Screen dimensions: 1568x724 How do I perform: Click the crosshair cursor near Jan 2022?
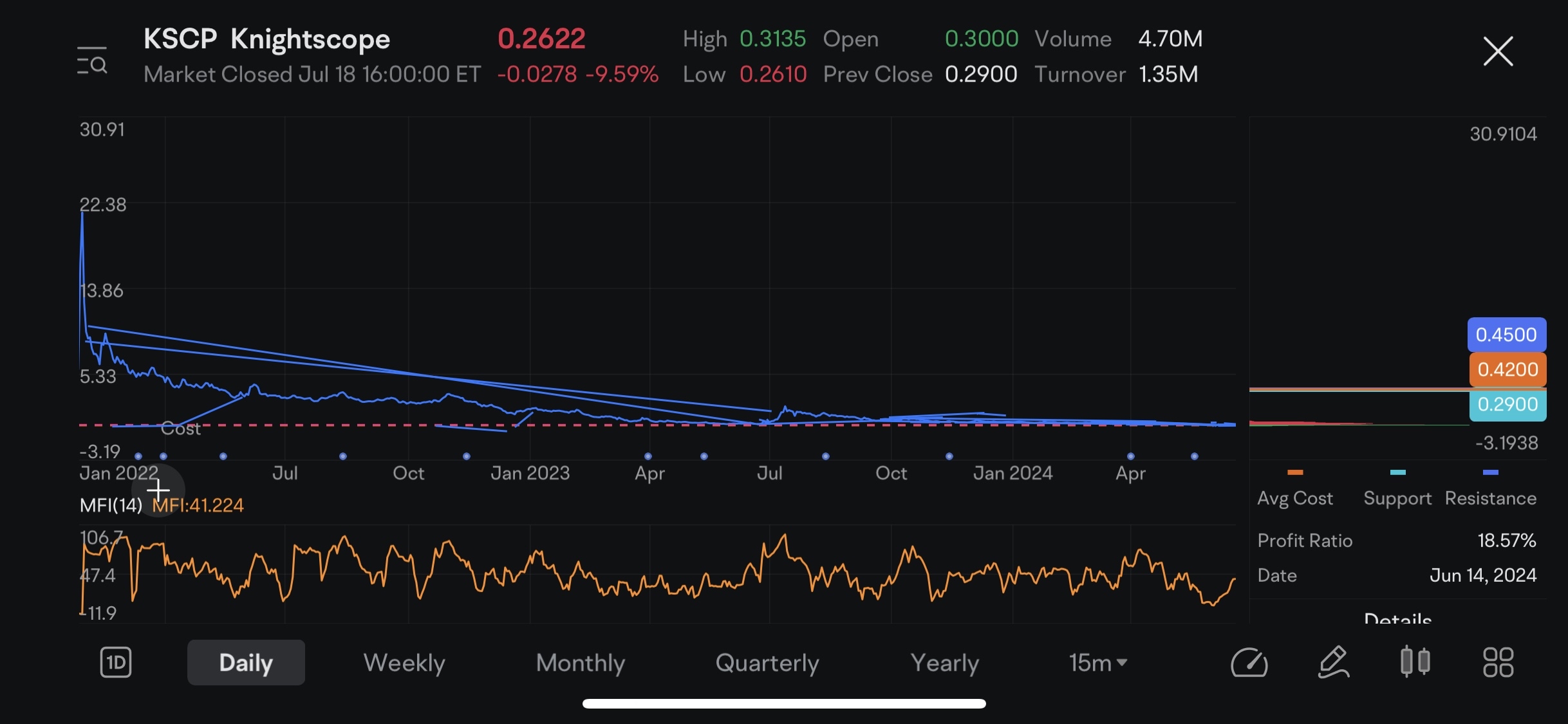[x=158, y=490]
